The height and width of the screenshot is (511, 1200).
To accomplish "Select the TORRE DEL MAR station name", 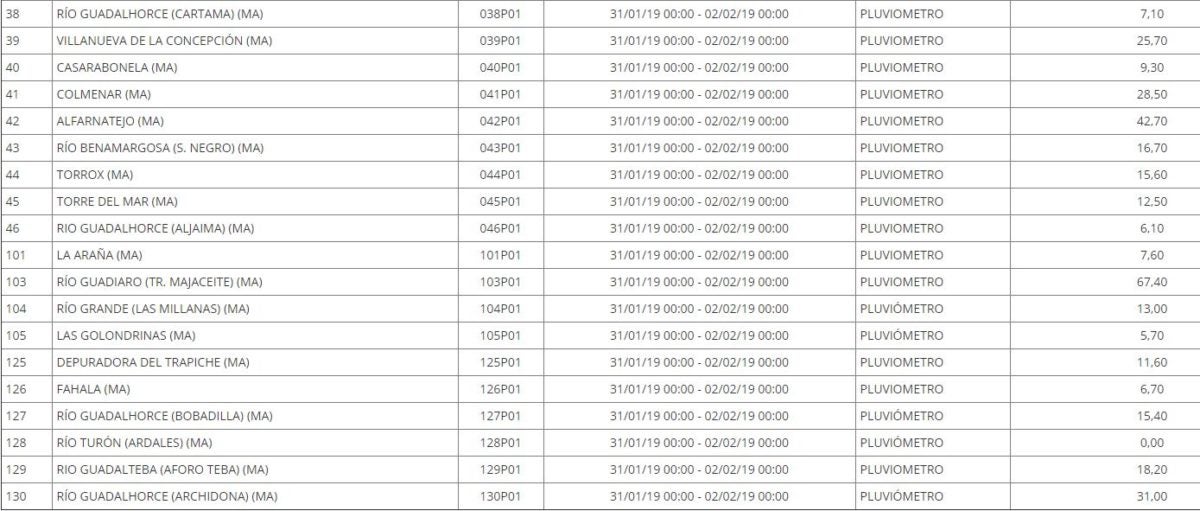I will 117,201.
